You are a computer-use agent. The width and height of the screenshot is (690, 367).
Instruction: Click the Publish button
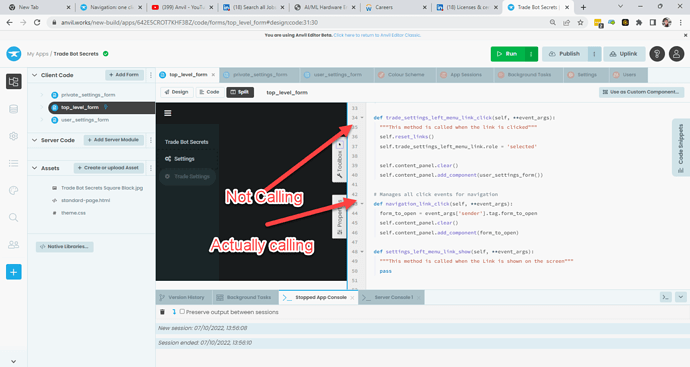pyautogui.click(x=565, y=54)
